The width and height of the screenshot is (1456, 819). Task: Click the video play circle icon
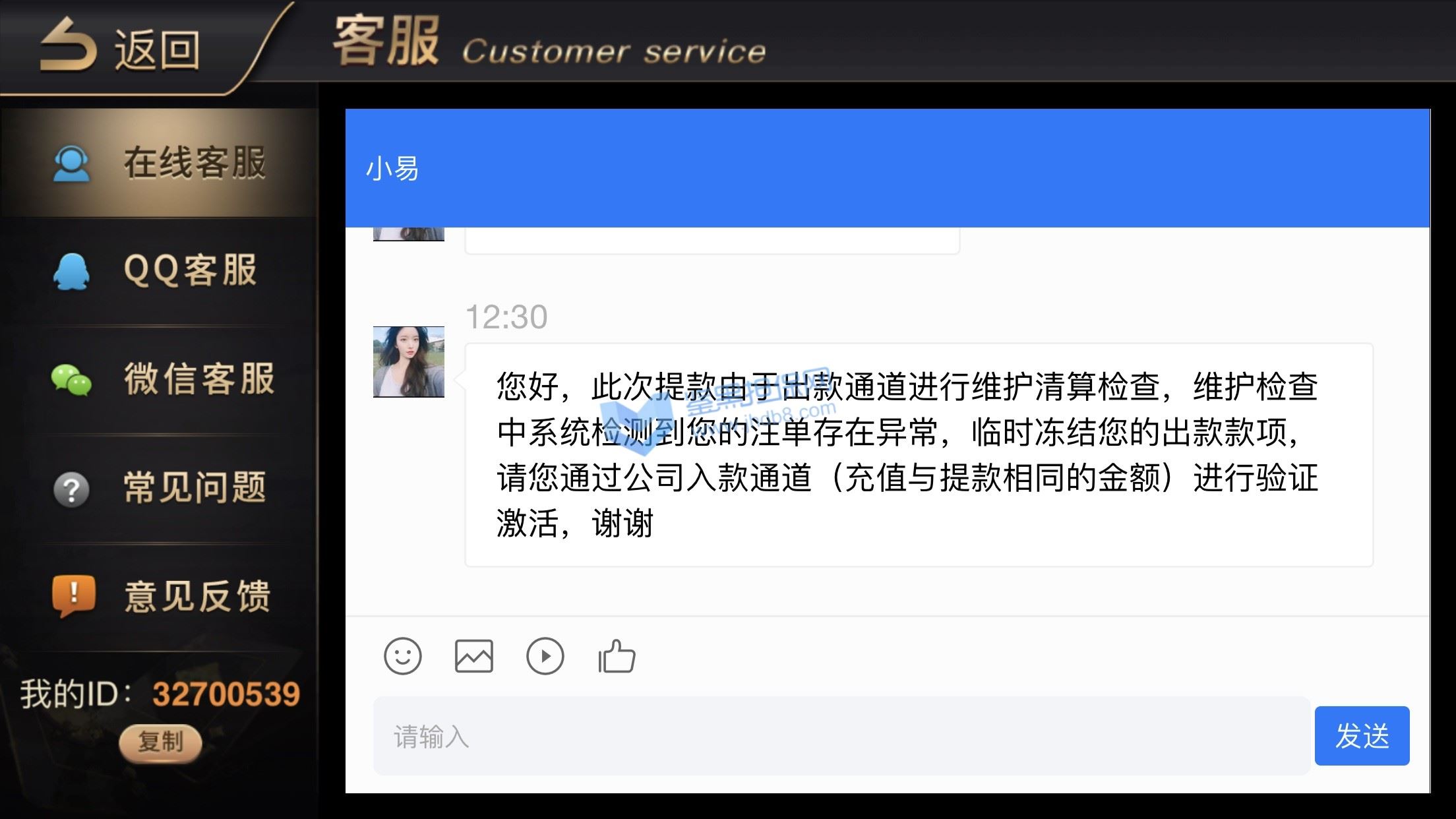click(545, 656)
